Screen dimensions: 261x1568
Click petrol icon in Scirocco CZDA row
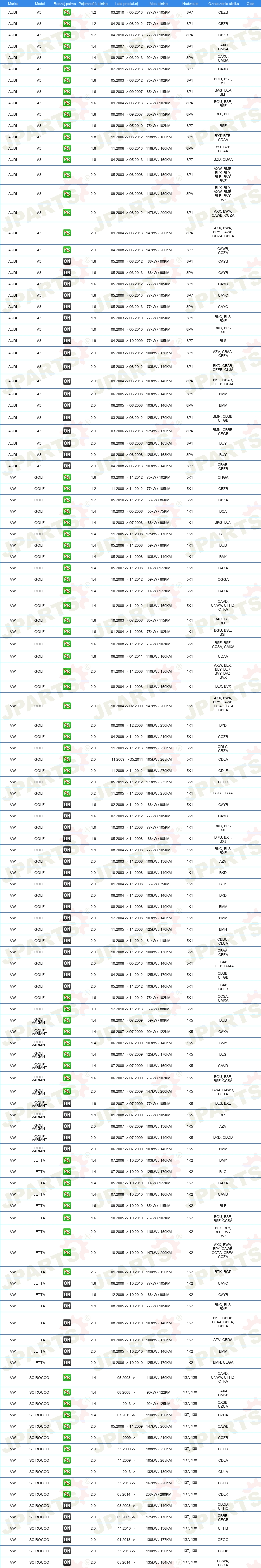click(67, 1415)
